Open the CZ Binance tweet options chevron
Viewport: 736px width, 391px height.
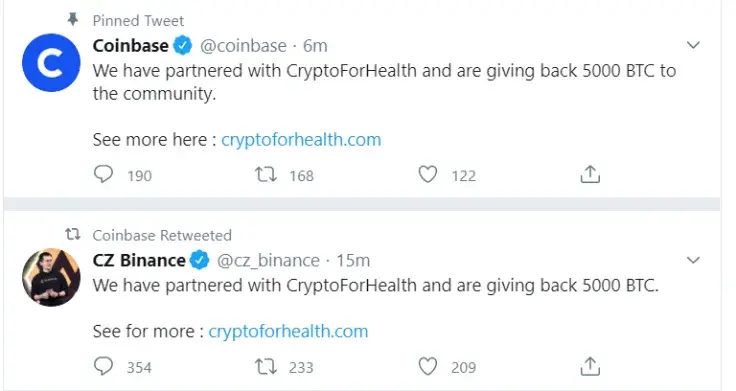(693, 260)
